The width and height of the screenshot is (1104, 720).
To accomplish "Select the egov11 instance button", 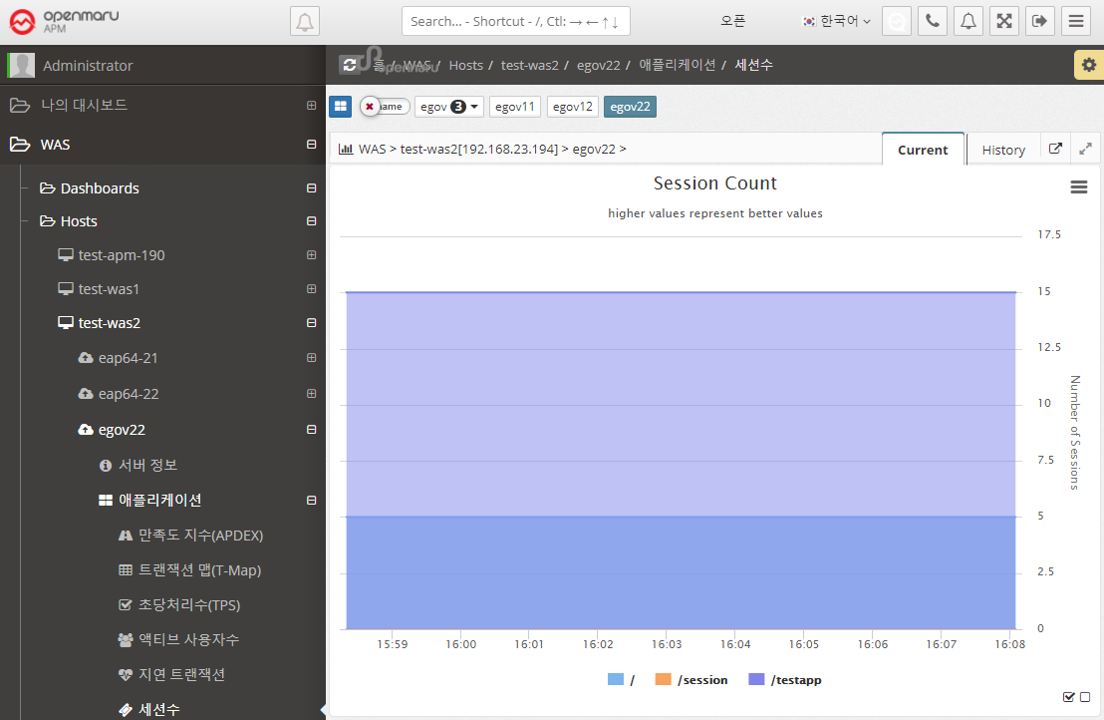I will coord(515,106).
